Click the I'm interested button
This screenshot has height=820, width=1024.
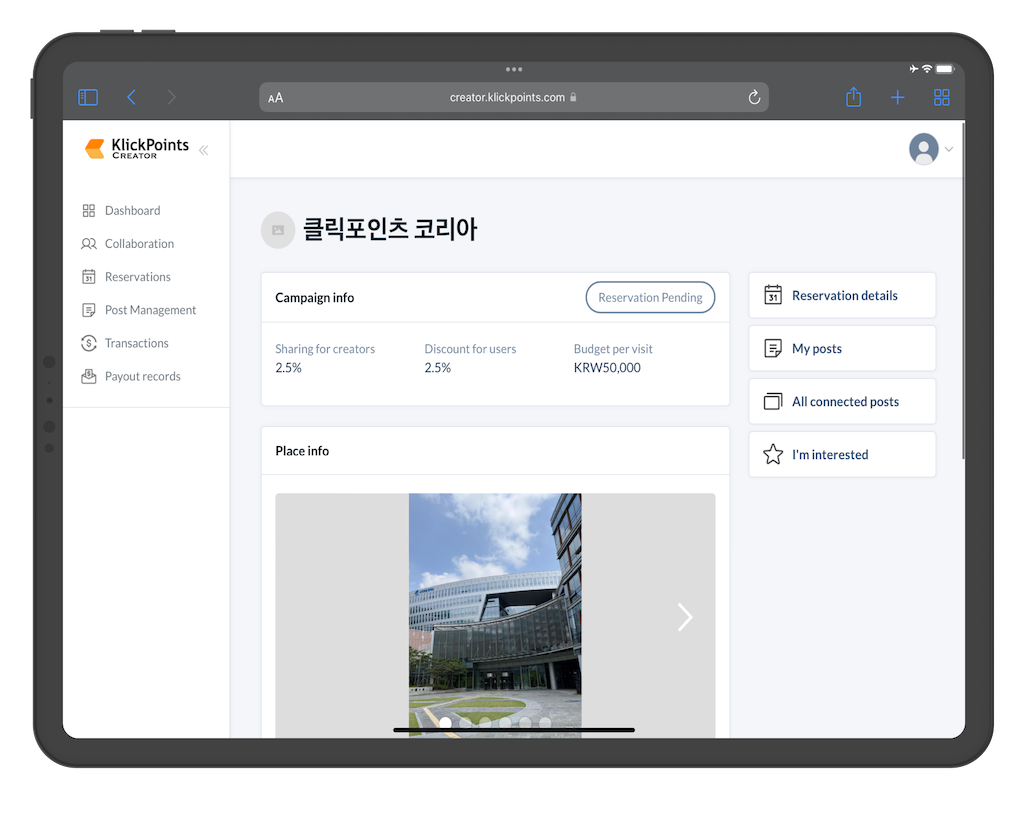pyautogui.click(x=842, y=454)
